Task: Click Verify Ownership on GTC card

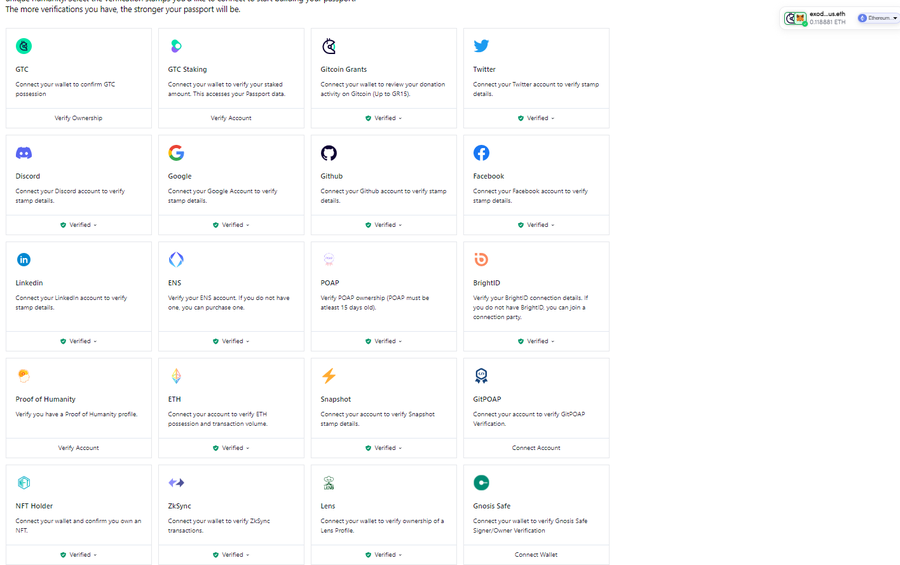Action: tap(79, 118)
